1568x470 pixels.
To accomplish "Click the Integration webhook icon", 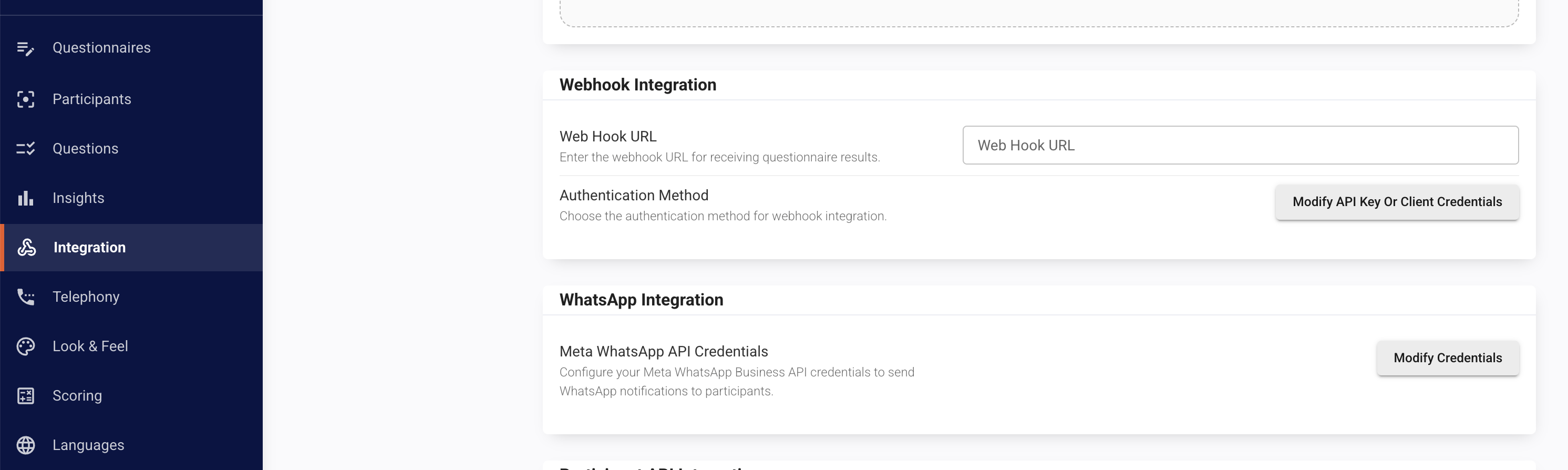I will click(26, 247).
